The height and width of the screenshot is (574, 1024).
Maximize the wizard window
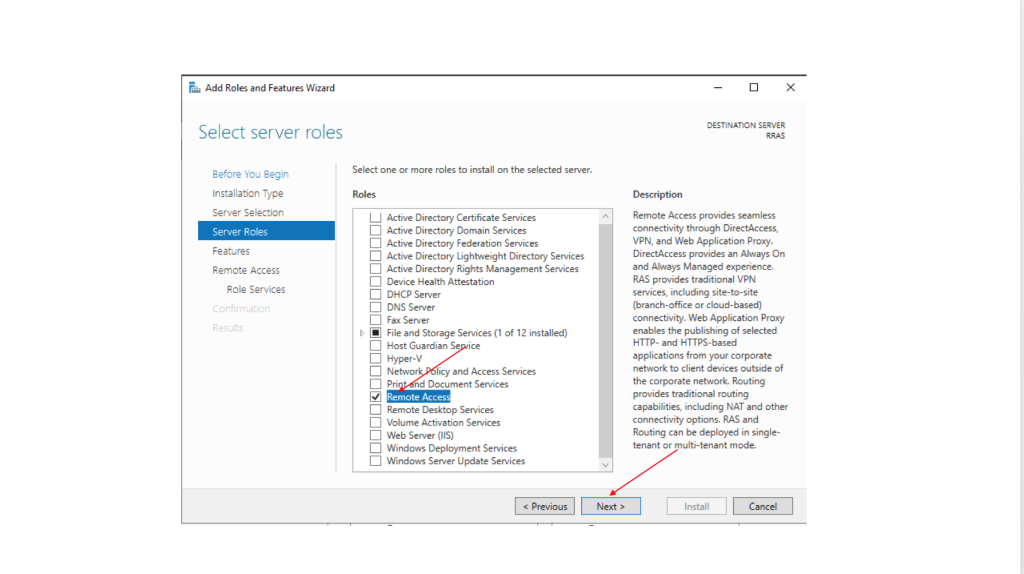(x=754, y=88)
